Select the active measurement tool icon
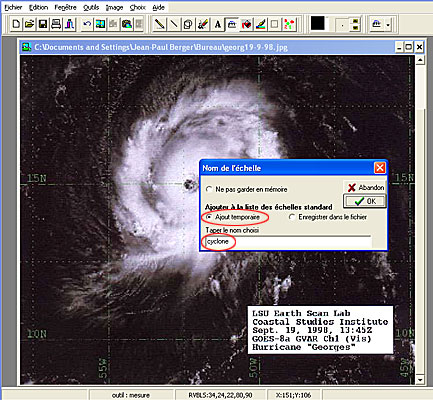The image size is (433, 400). pyautogui.click(x=232, y=24)
